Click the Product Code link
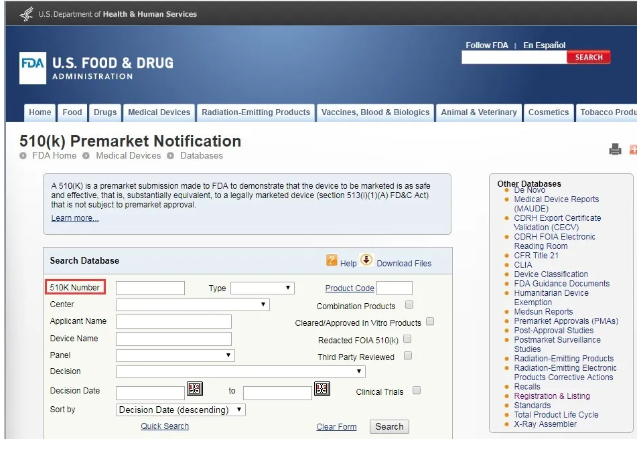Image resolution: width=642 pixels, height=449 pixels. pyautogui.click(x=350, y=288)
